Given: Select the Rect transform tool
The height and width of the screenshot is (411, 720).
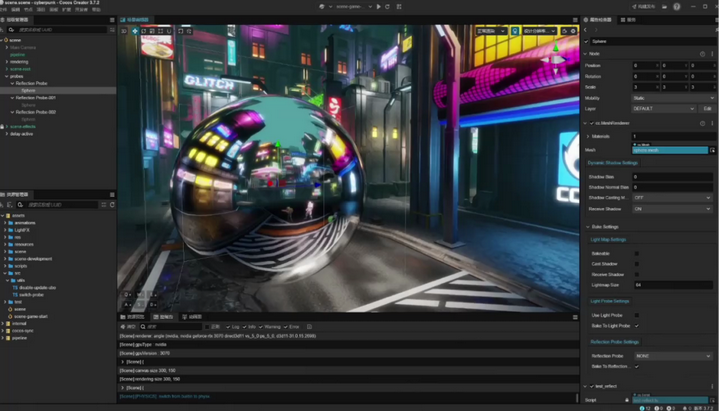Looking at the screenshot, I should pos(161,31).
